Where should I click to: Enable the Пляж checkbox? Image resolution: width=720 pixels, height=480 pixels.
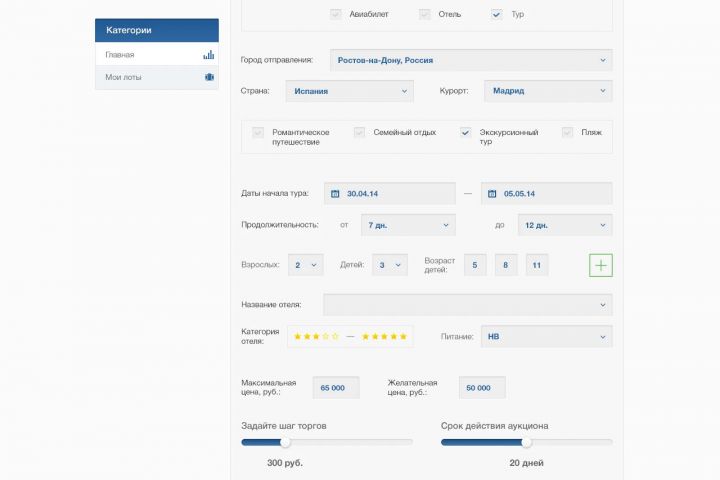[568, 132]
